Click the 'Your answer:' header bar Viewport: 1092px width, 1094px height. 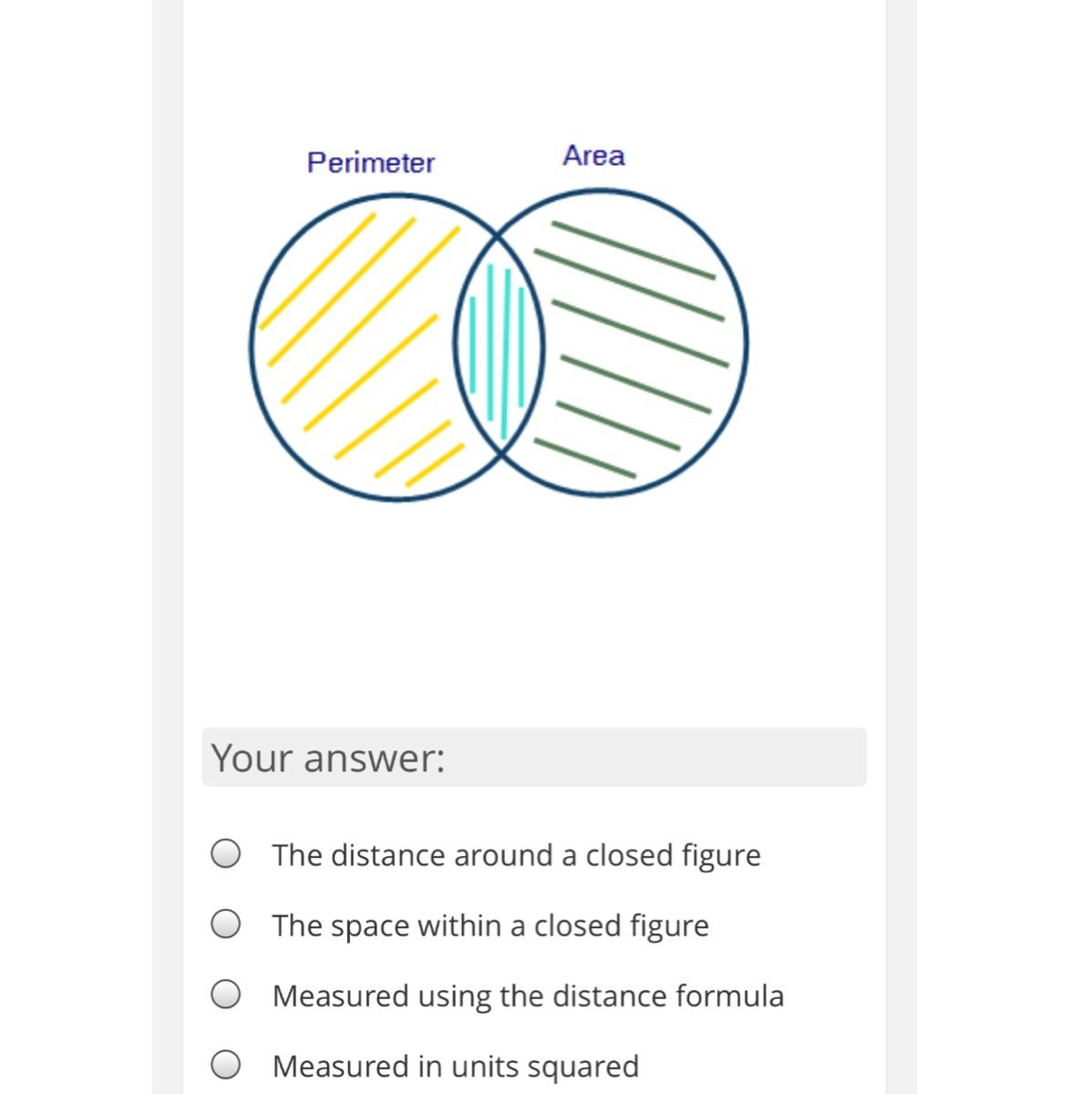[534, 757]
